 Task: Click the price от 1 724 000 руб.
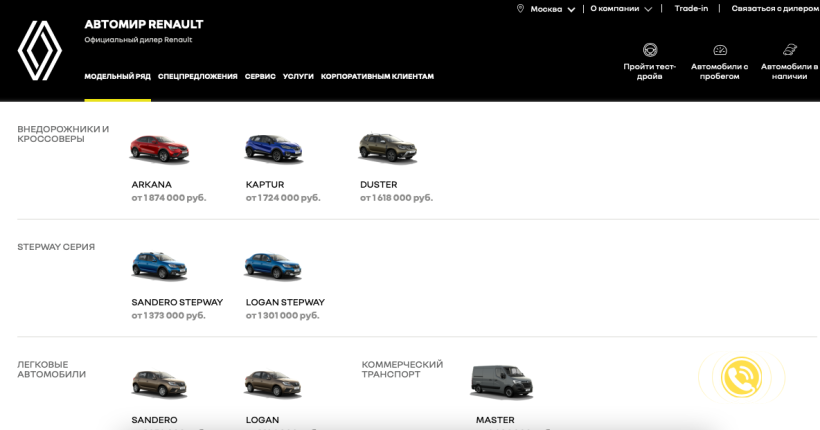[x=283, y=198]
